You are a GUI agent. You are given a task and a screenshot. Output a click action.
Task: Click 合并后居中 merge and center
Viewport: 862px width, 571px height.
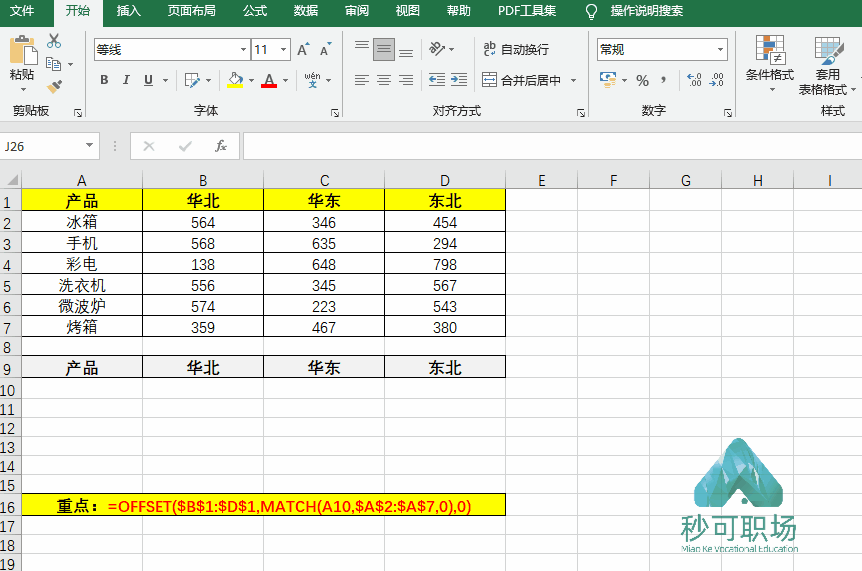pyautogui.click(x=521, y=80)
